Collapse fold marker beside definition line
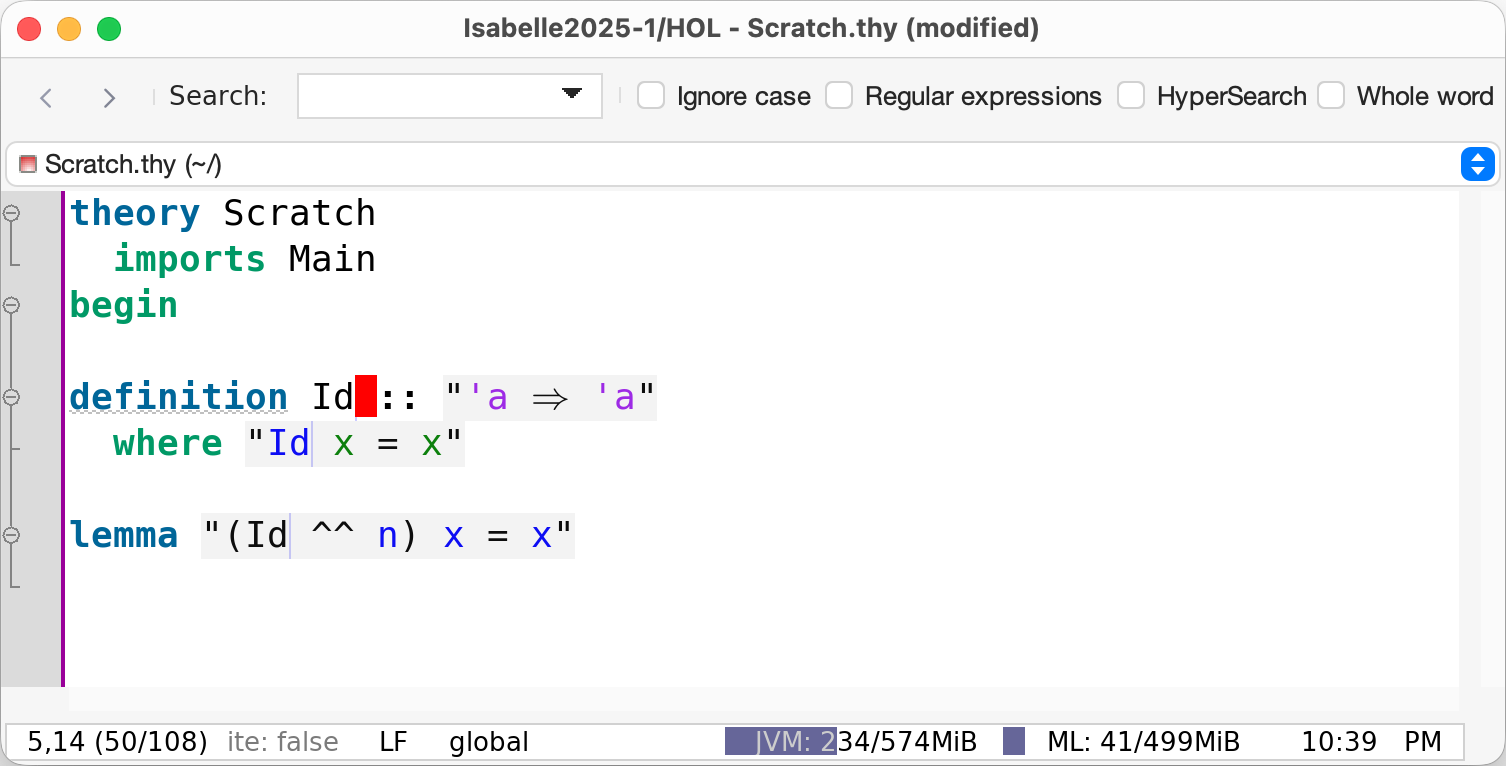This screenshot has height=766, width=1506. coord(12,397)
